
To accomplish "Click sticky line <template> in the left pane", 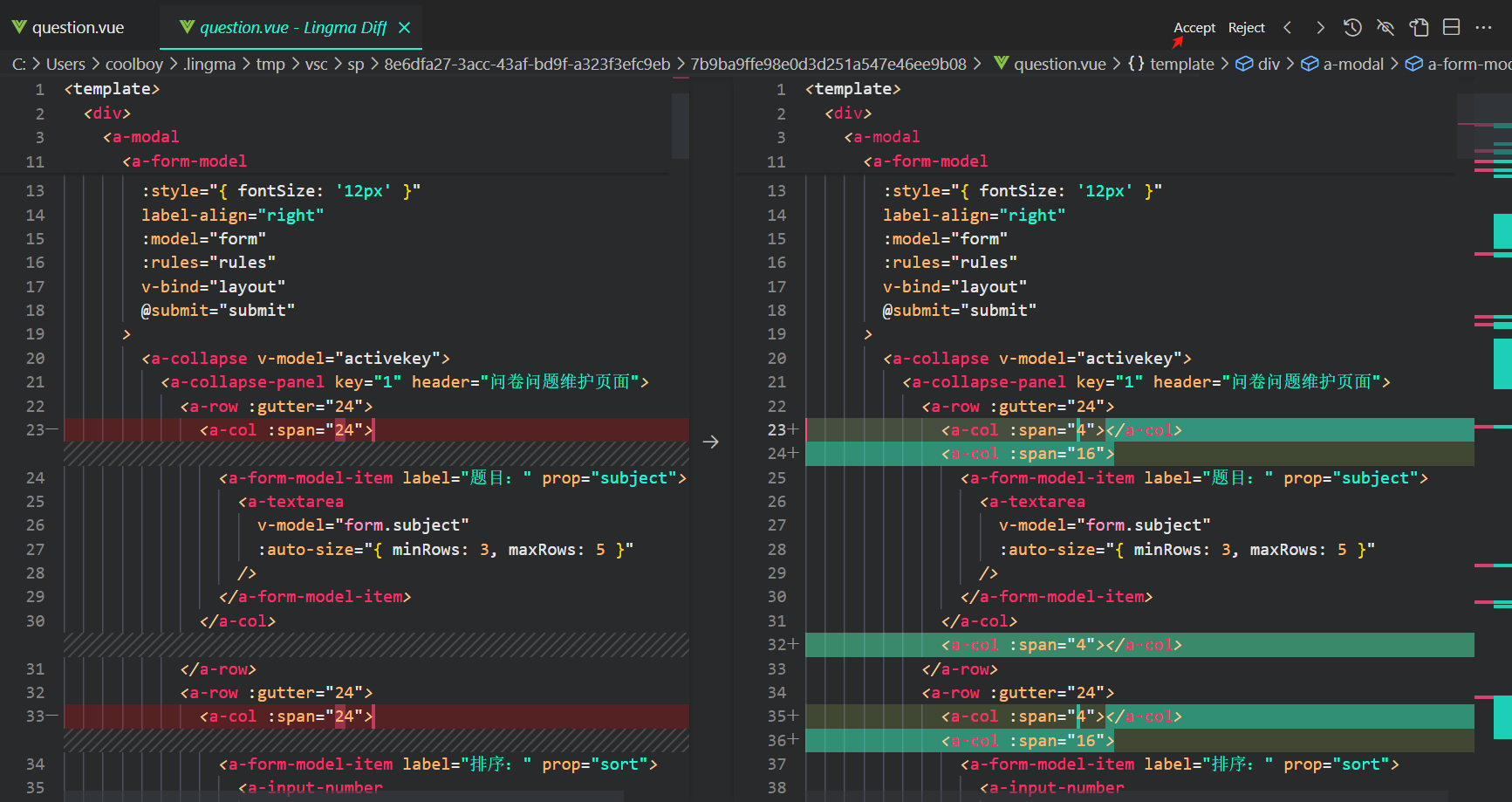I will pos(113,89).
